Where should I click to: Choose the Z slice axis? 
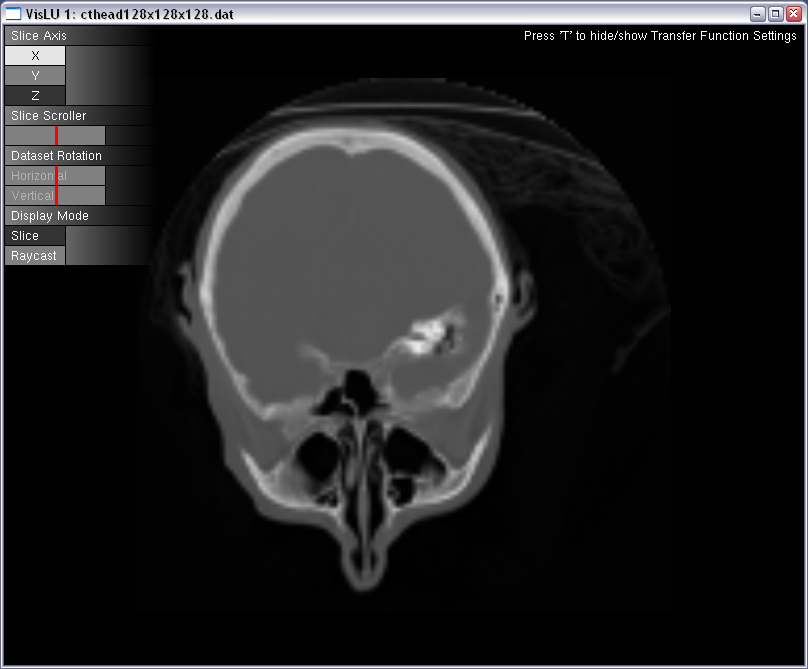[x=35, y=96]
